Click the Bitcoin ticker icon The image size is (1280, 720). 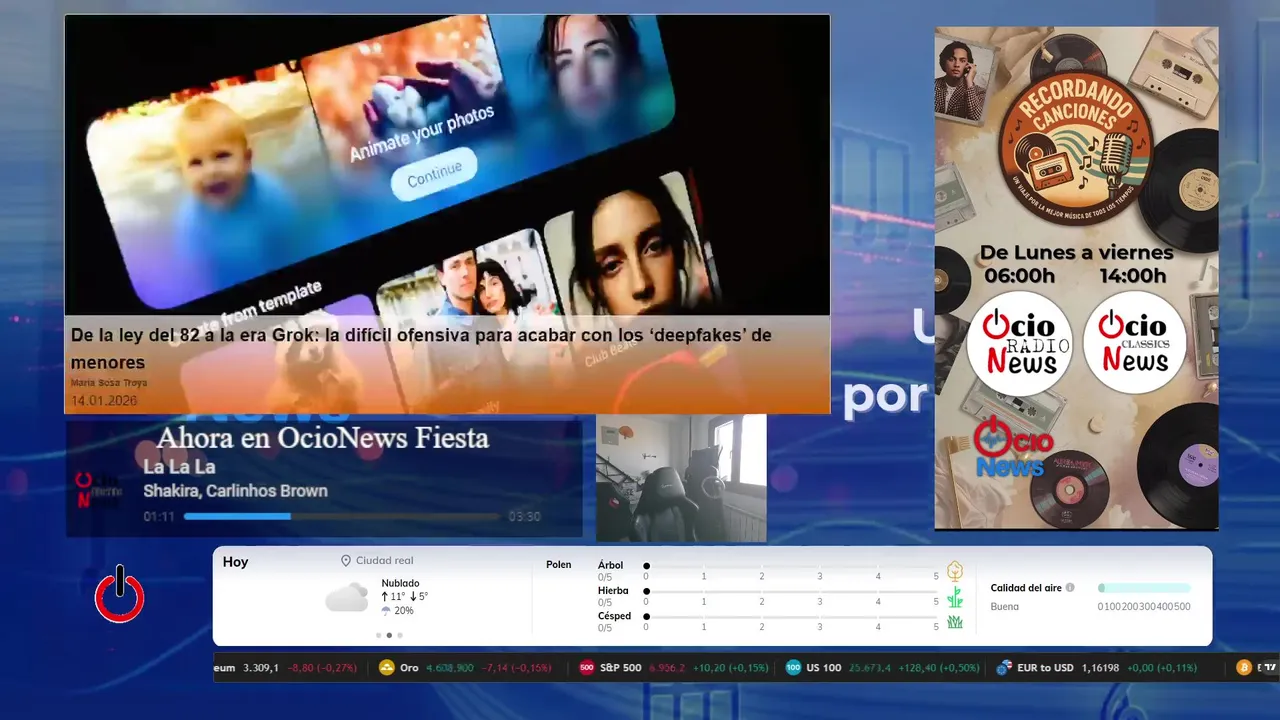(1244, 668)
